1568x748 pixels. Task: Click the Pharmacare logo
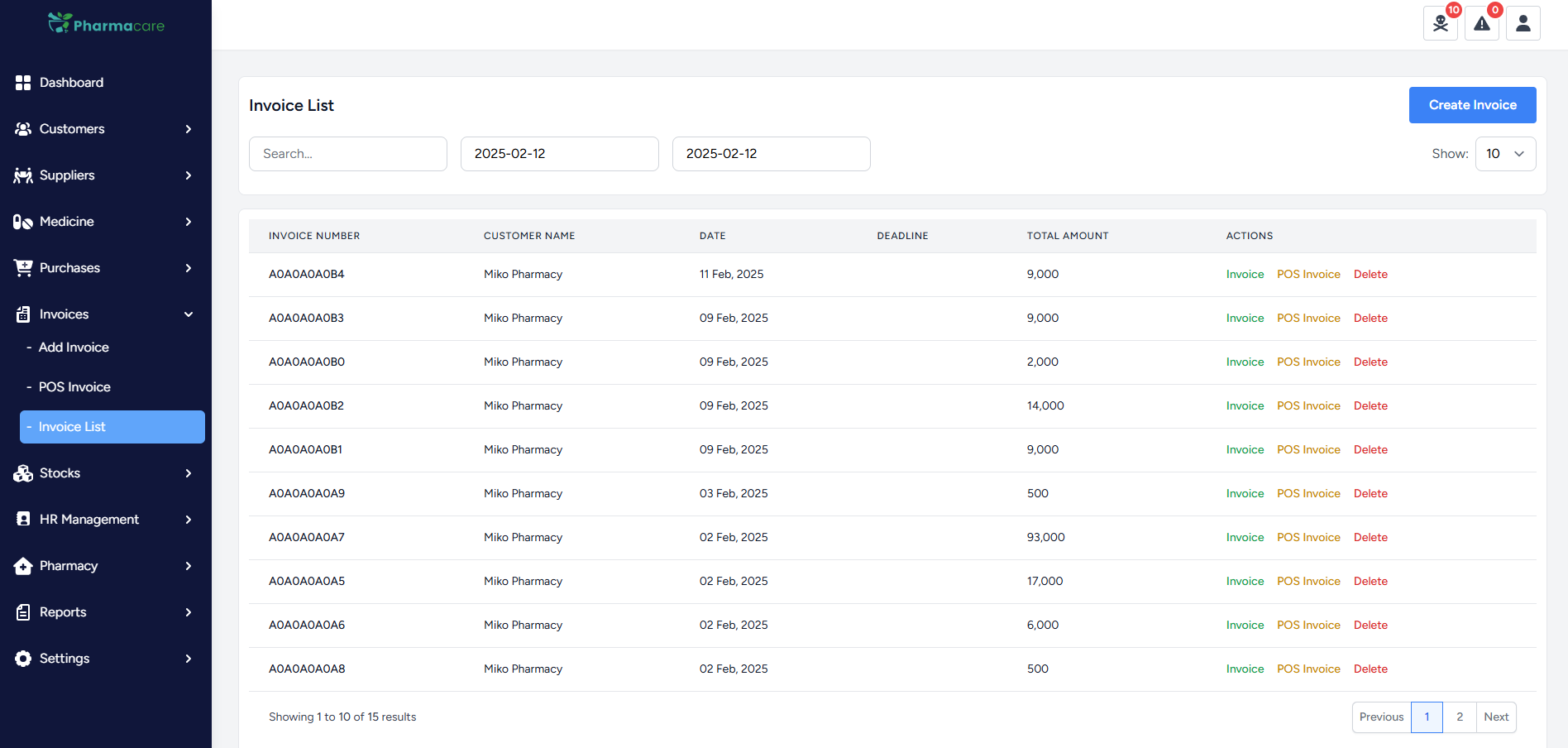tap(106, 24)
